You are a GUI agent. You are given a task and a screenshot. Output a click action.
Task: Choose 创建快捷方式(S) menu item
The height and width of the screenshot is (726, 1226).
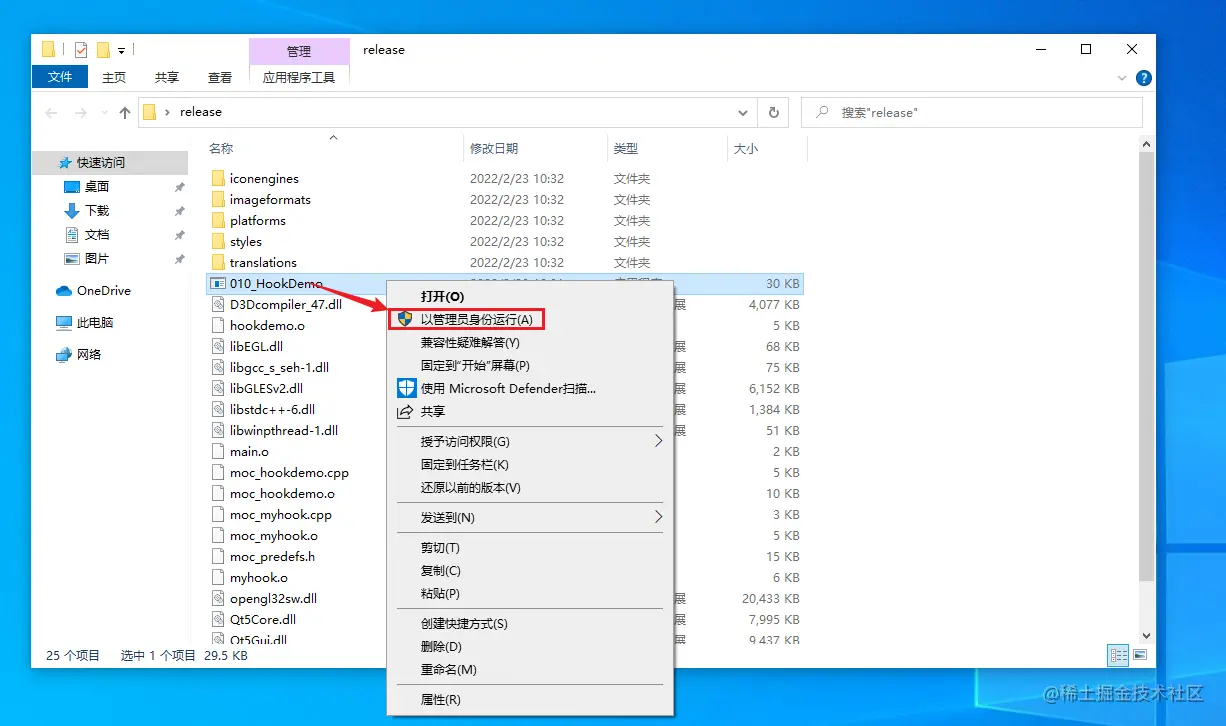coord(530,624)
